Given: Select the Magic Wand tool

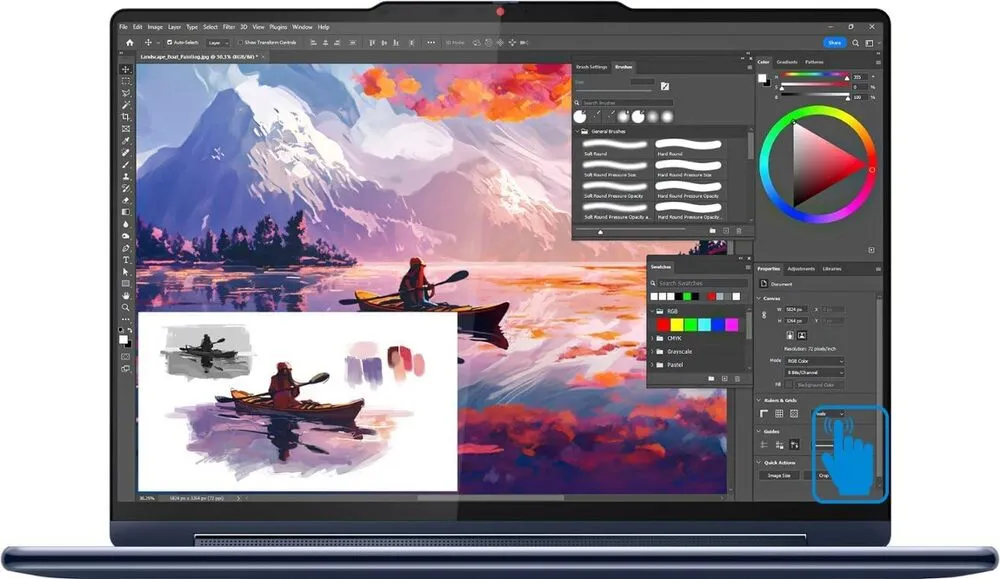Looking at the screenshot, I should pyautogui.click(x=126, y=105).
